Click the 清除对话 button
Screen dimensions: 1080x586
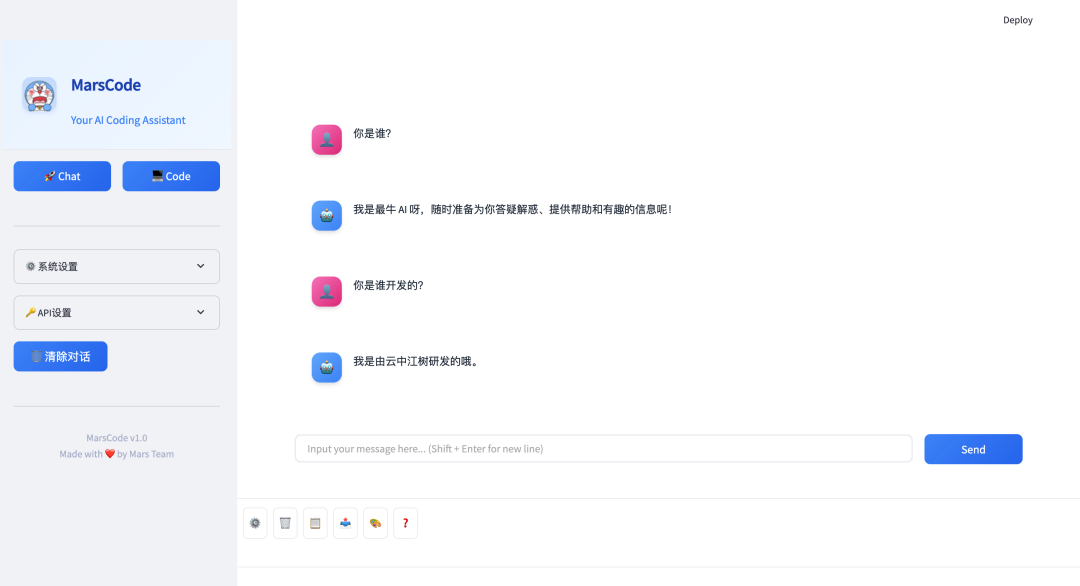coord(61,357)
